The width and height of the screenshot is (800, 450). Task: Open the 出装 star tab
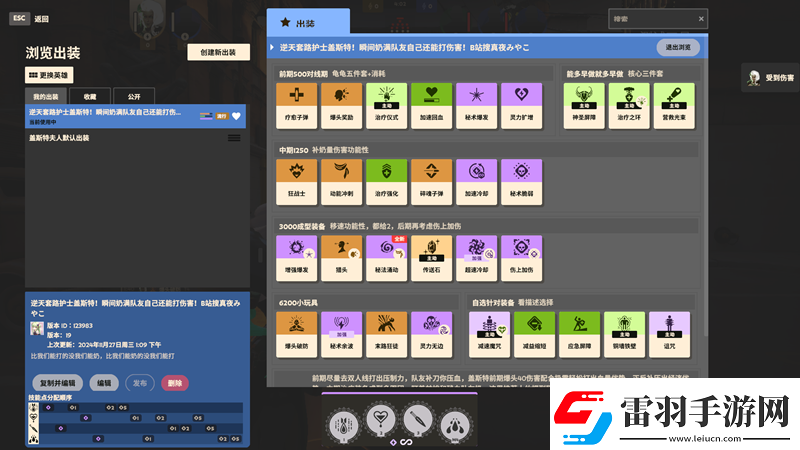pyautogui.click(x=308, y=22)
